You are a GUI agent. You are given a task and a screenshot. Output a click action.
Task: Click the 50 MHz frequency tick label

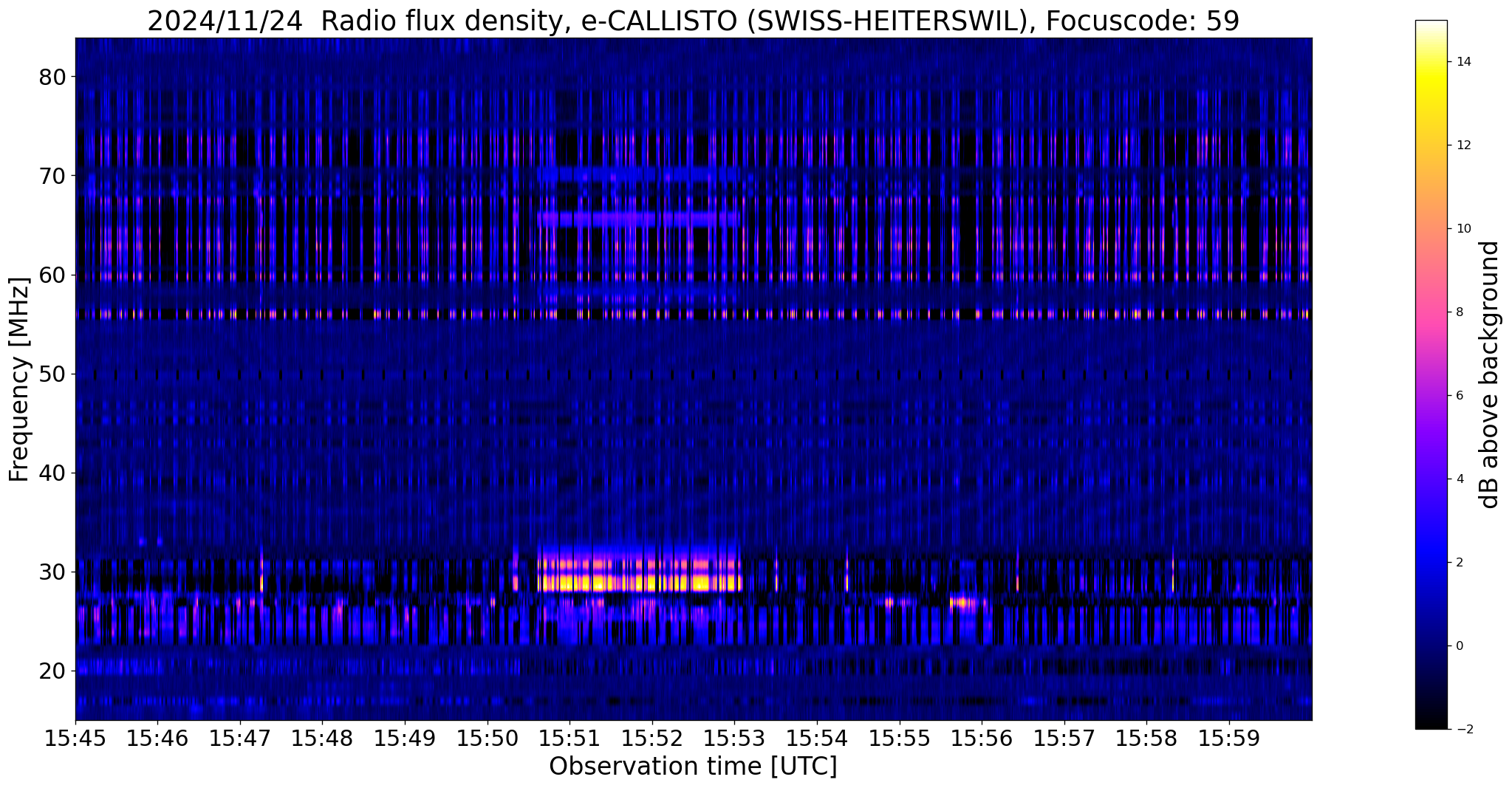coord(53,374)
